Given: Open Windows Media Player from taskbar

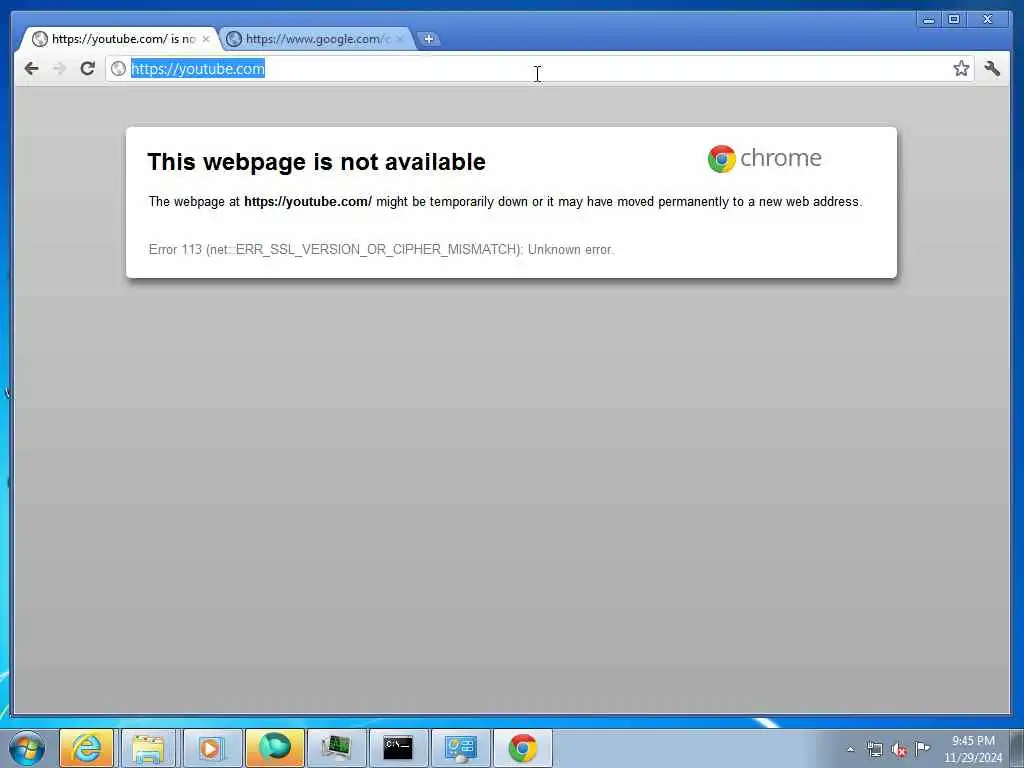Looking at the screenshot, I should tap(210, 748).
